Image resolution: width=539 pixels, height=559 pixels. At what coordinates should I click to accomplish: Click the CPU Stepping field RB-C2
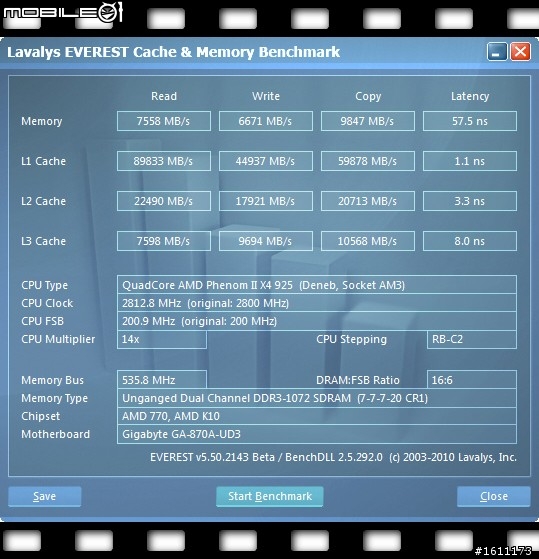(472, 339)
